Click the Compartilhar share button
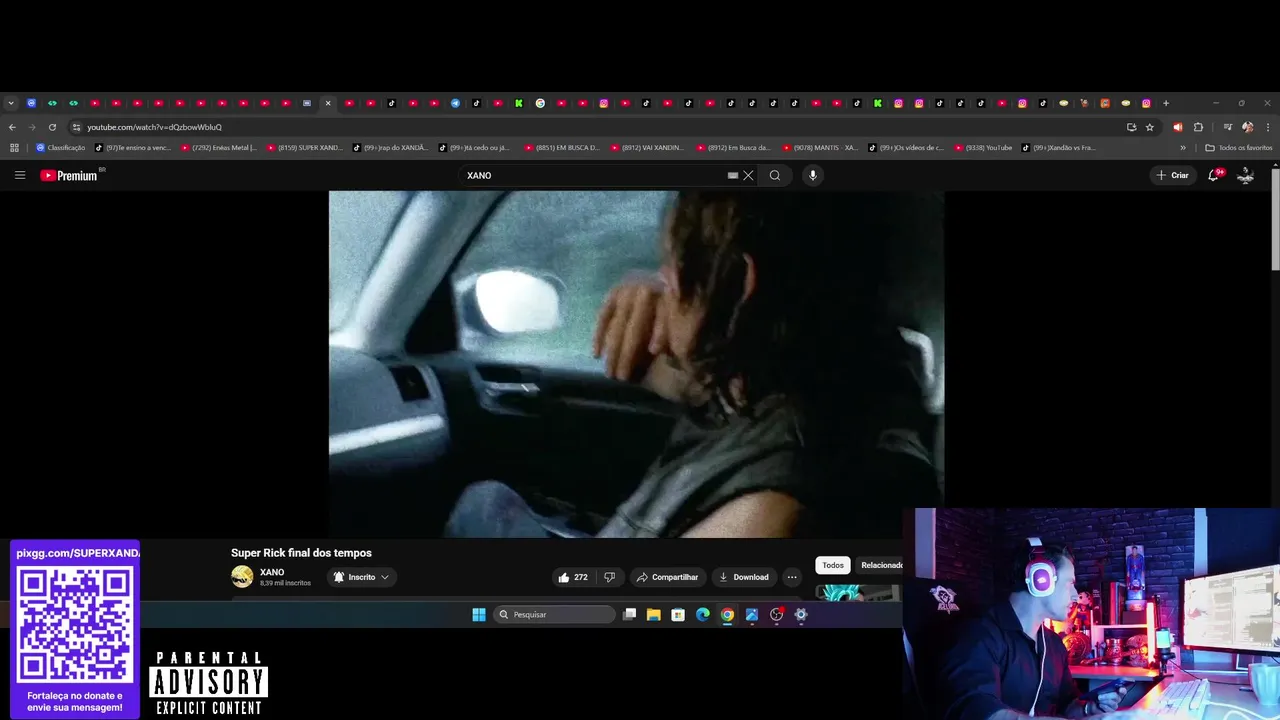Image resolution: width=1280 pixels, height=720 pixels. click(x=667, y=577)
